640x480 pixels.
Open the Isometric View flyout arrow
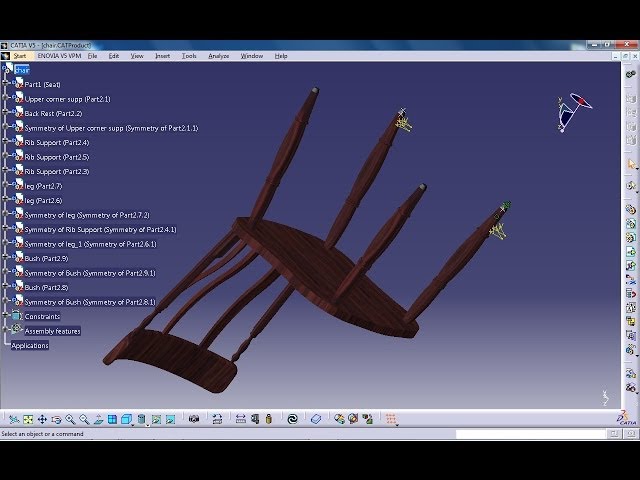click(x=133, y=425)
